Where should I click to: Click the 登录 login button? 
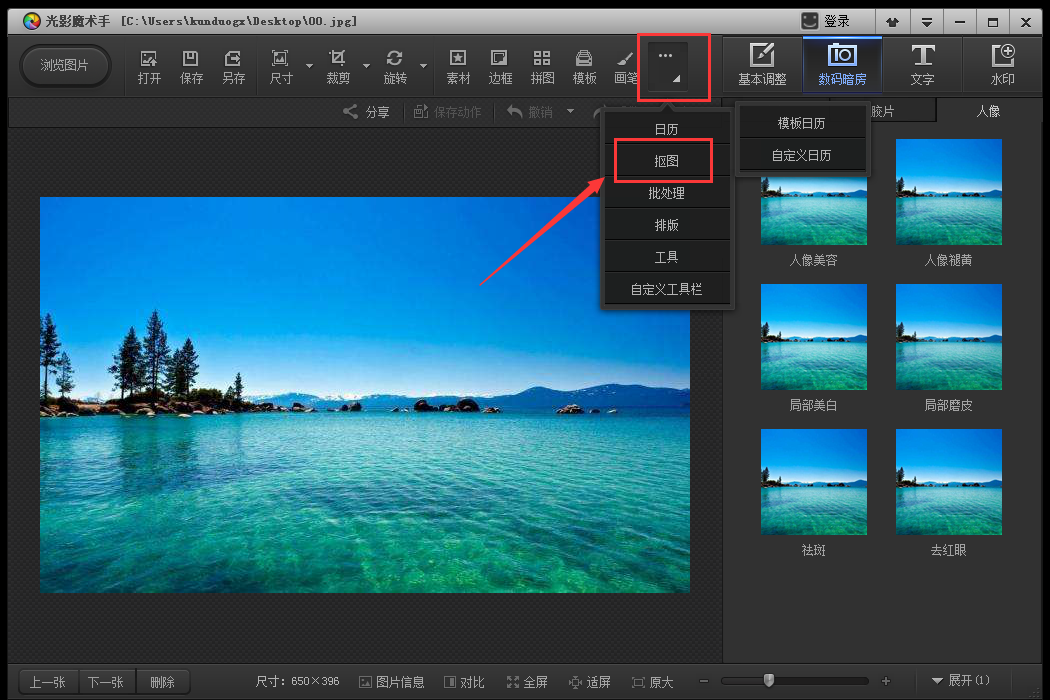click(838, 20)
